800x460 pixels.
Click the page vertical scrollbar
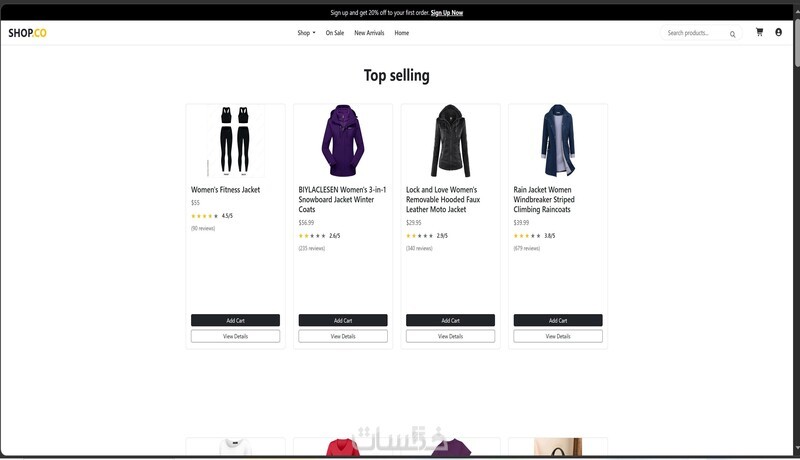coord(796,229)
